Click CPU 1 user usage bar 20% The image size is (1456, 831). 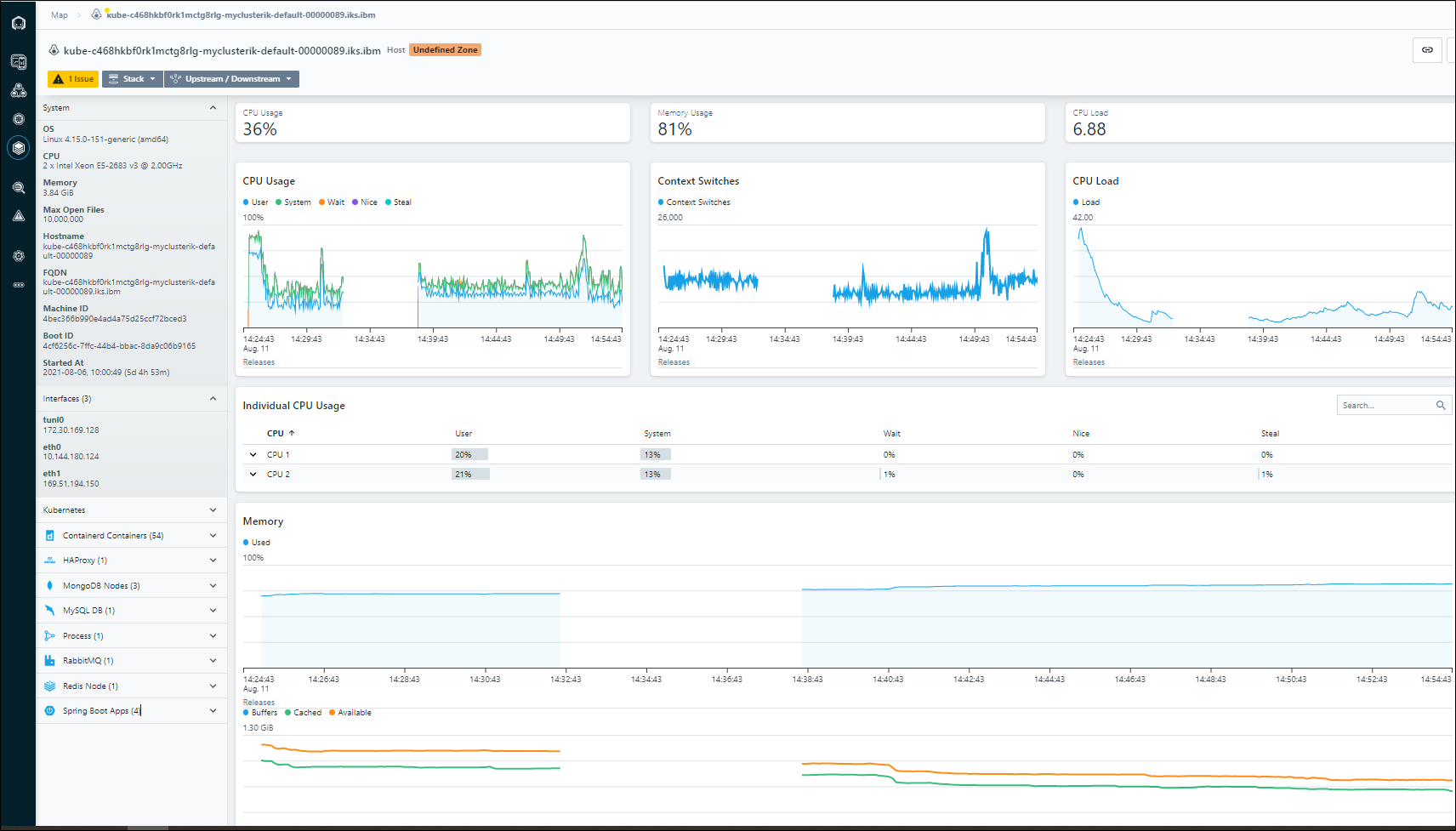click(469, 455)
